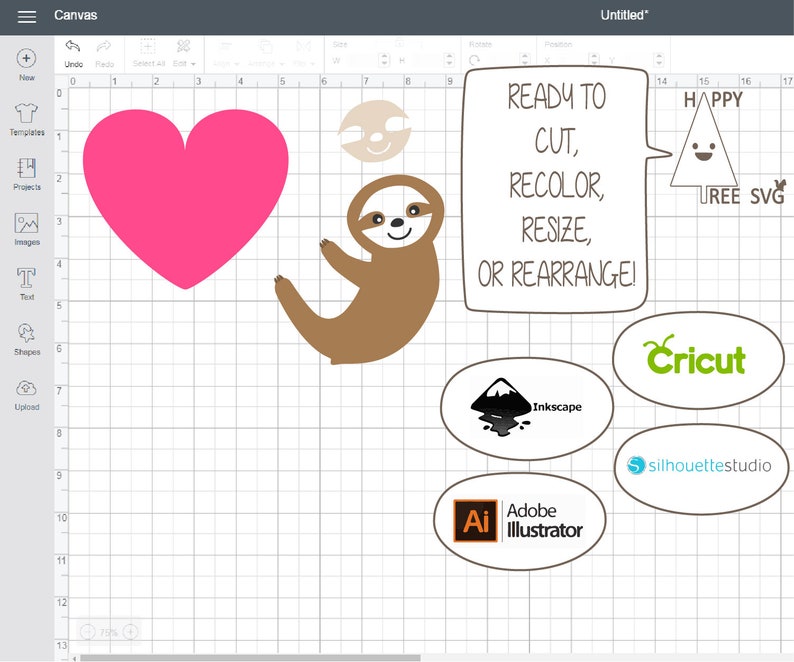Viewport: 794px width, 662px height.
Task: Zoom out with the minus button
Action: coord(88,632)
